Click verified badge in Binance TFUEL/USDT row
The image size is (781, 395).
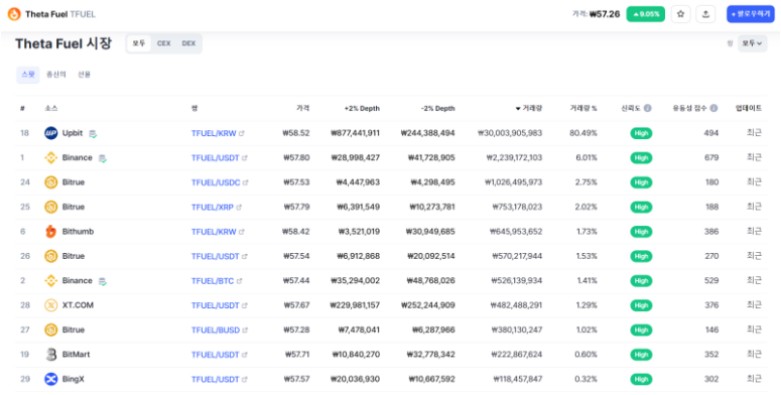(103, 158)
